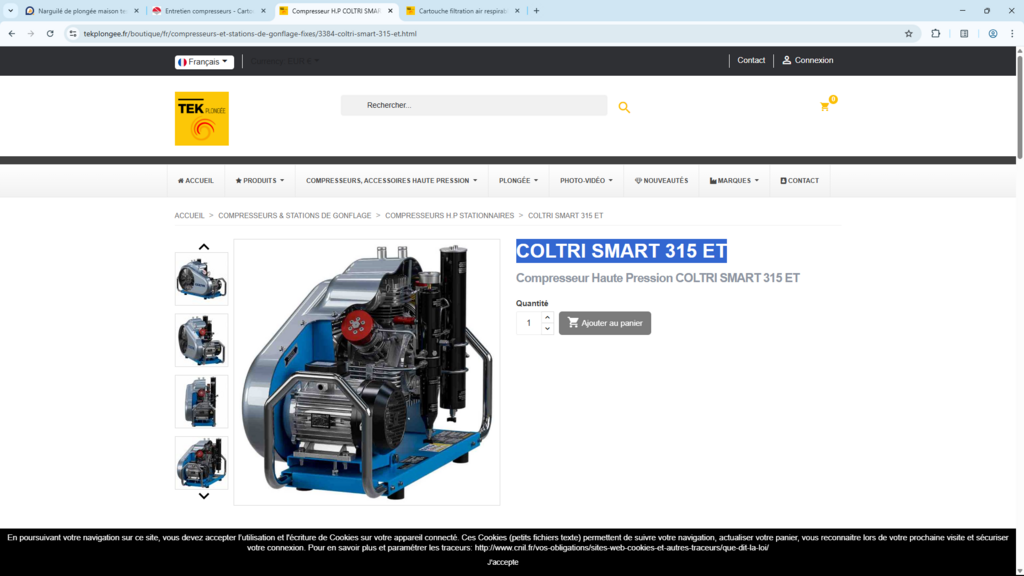The height and width of the screenshot is (576, 1024).
Task: Click Ajouter au panier button
Action: (605, 323)
